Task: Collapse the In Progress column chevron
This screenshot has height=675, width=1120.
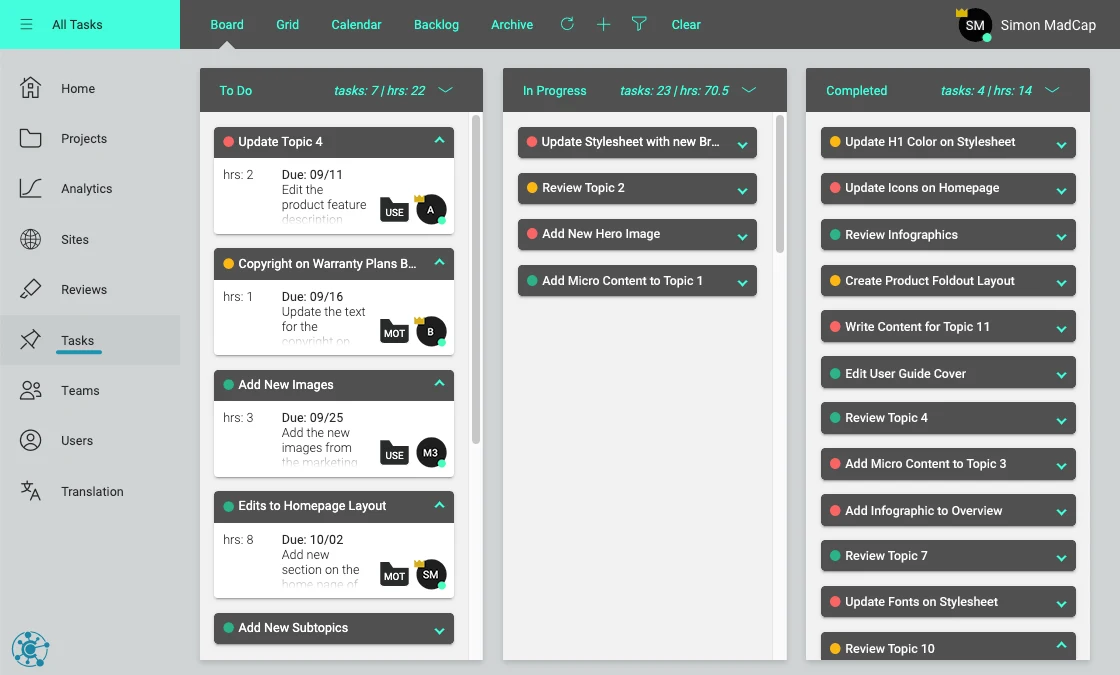Action: pos(749,90)
